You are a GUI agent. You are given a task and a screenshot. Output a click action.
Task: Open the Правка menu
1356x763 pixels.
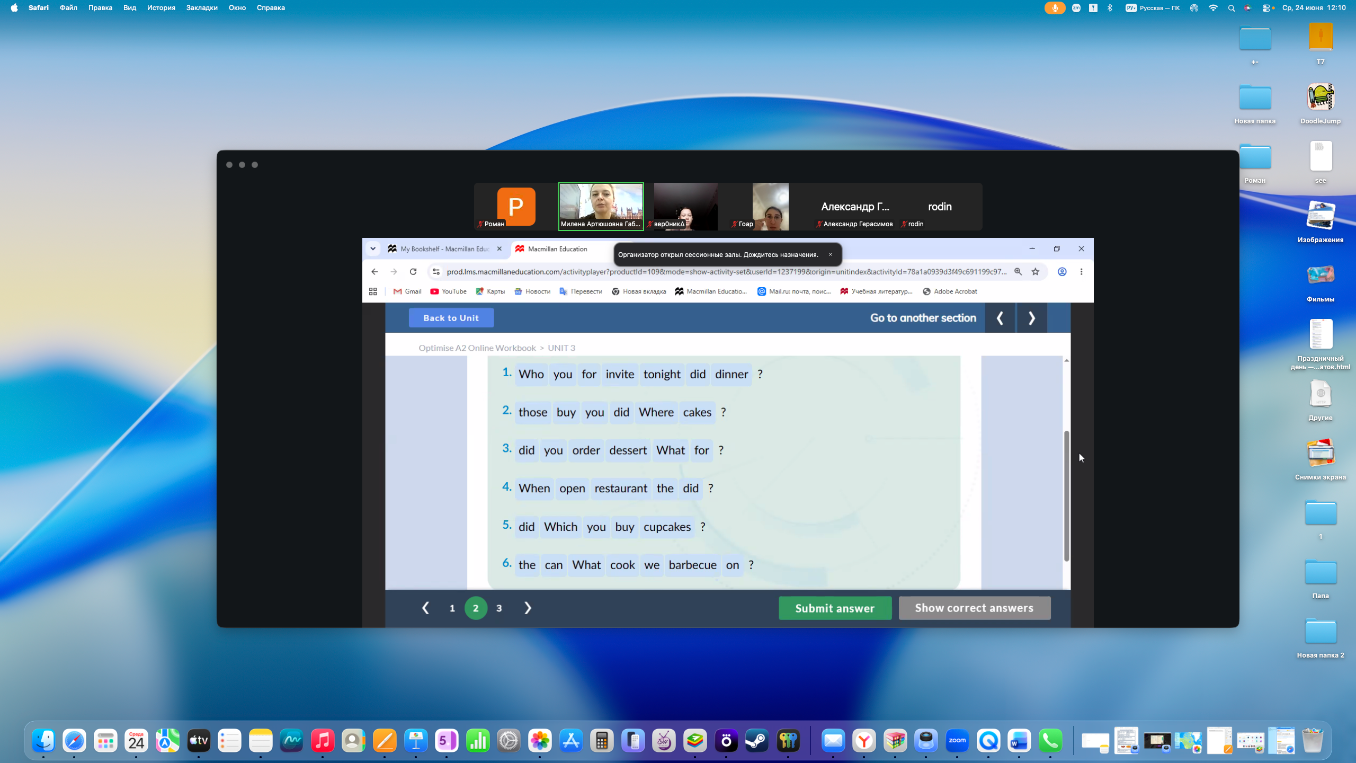click(100, 7)
